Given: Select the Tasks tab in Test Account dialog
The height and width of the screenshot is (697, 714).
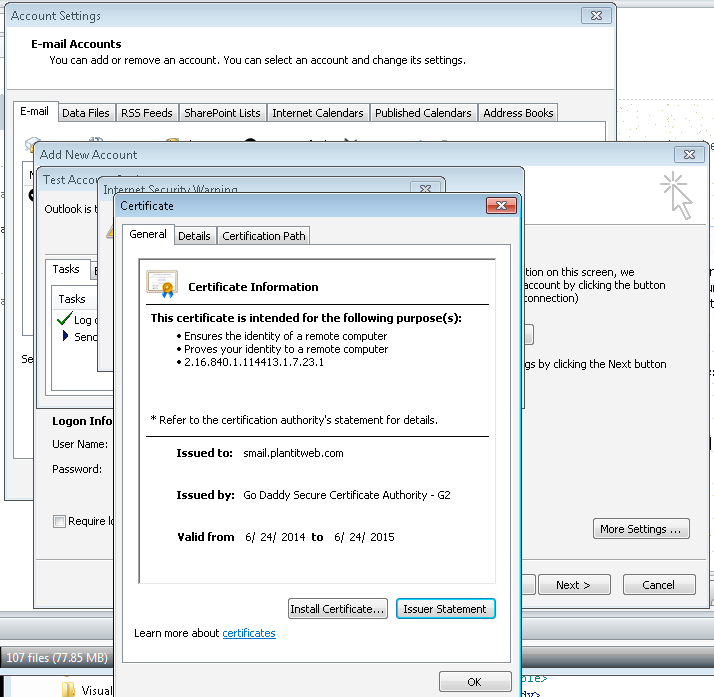Looking at the screenshot, I should point(66,269).
